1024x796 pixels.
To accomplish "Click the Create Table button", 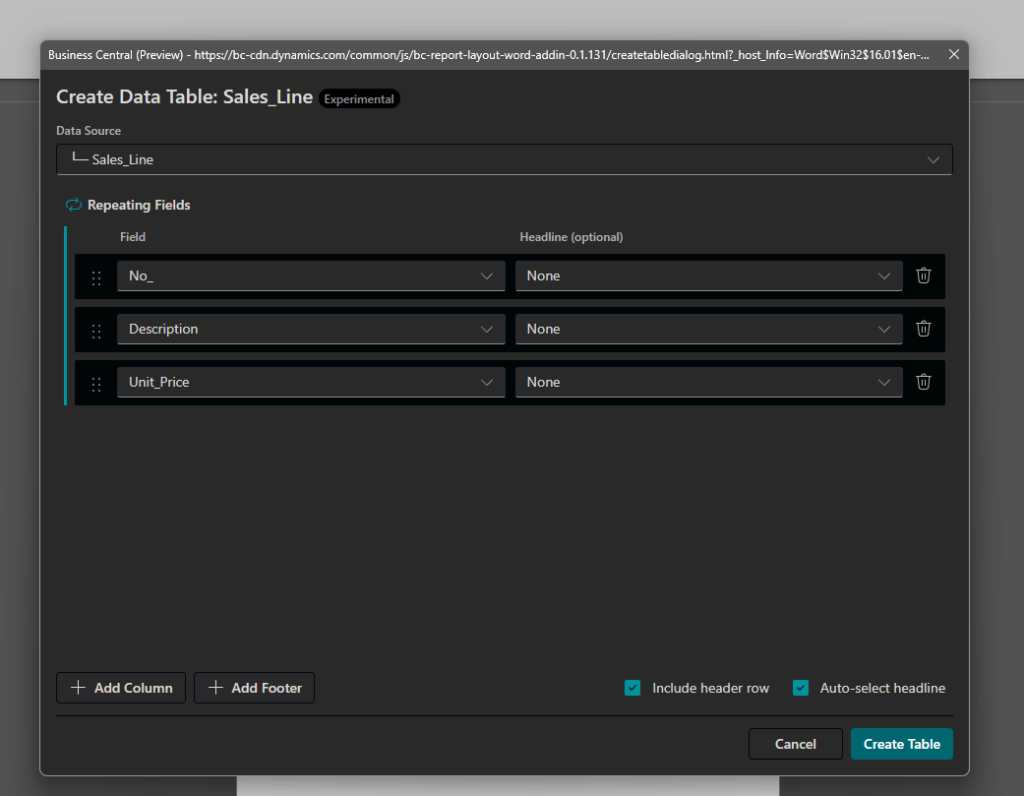I will click(901, 744).
